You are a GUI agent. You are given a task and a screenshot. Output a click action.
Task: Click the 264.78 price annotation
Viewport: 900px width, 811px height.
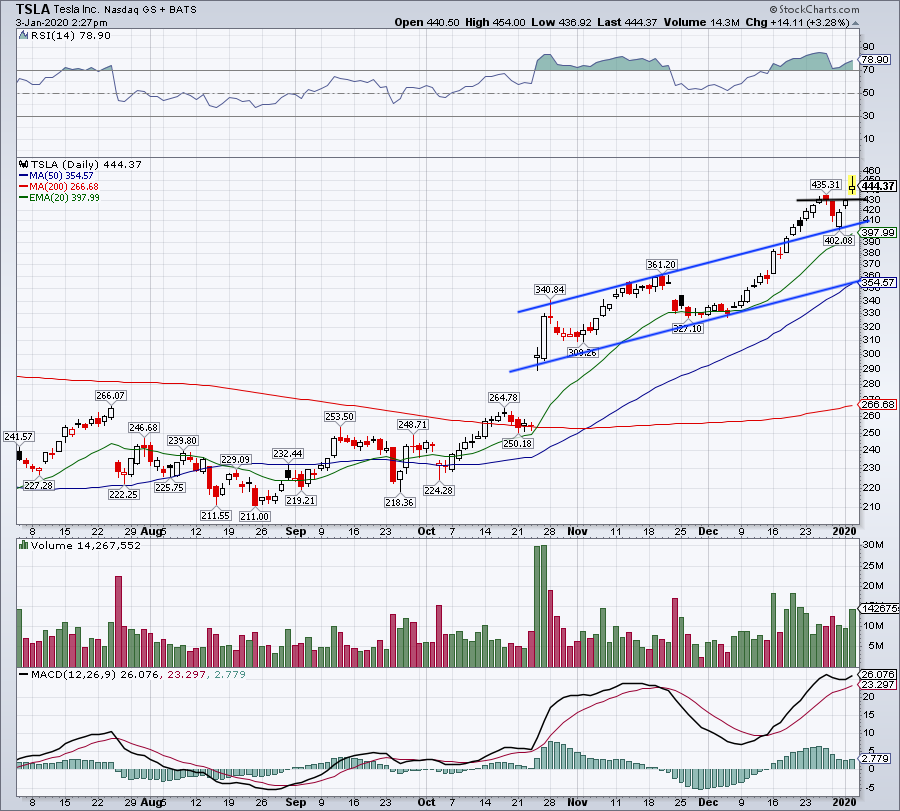point(503,397)
